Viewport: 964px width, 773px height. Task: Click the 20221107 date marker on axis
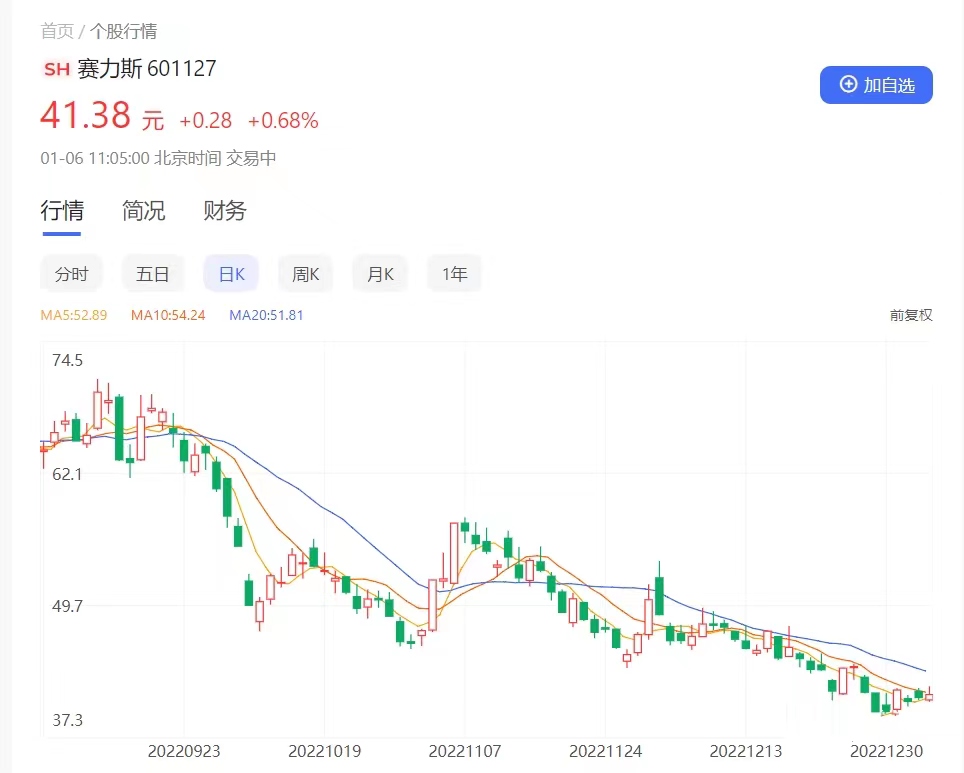[x=465, y=750]
